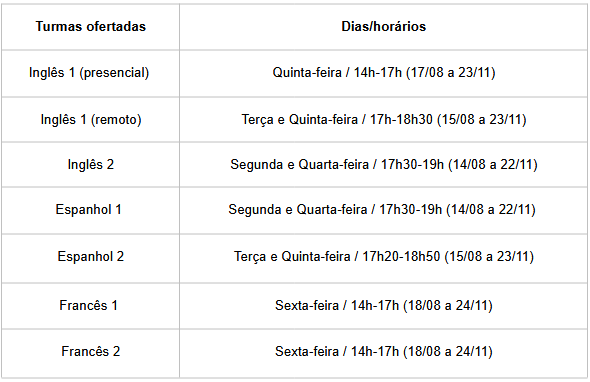Click the '(15/08 a 23/11)' in Espanhol 2 row
Viewport: 590px width, 382px height.
coord(489,256)
